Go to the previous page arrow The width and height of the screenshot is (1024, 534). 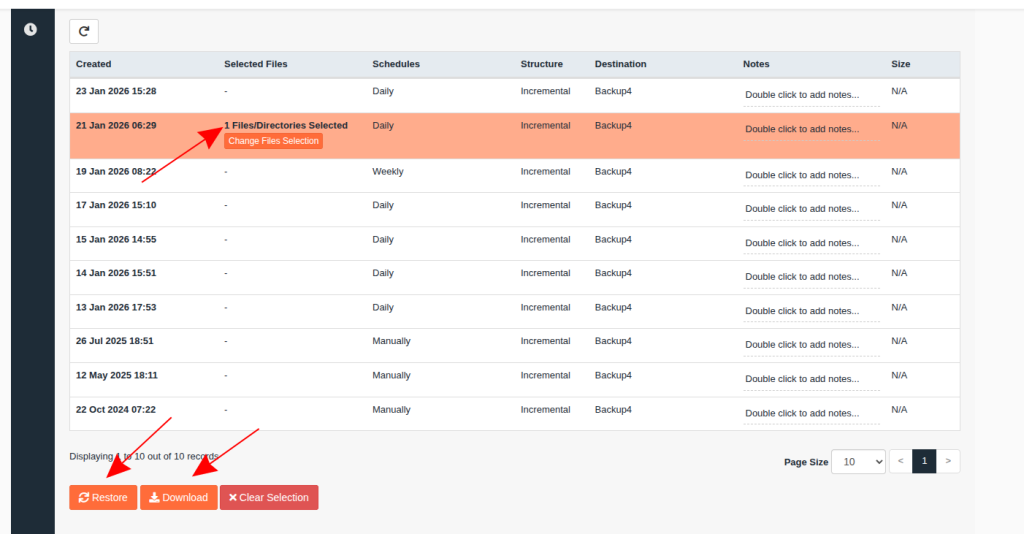pyautogui.click(x=900, y=461)
